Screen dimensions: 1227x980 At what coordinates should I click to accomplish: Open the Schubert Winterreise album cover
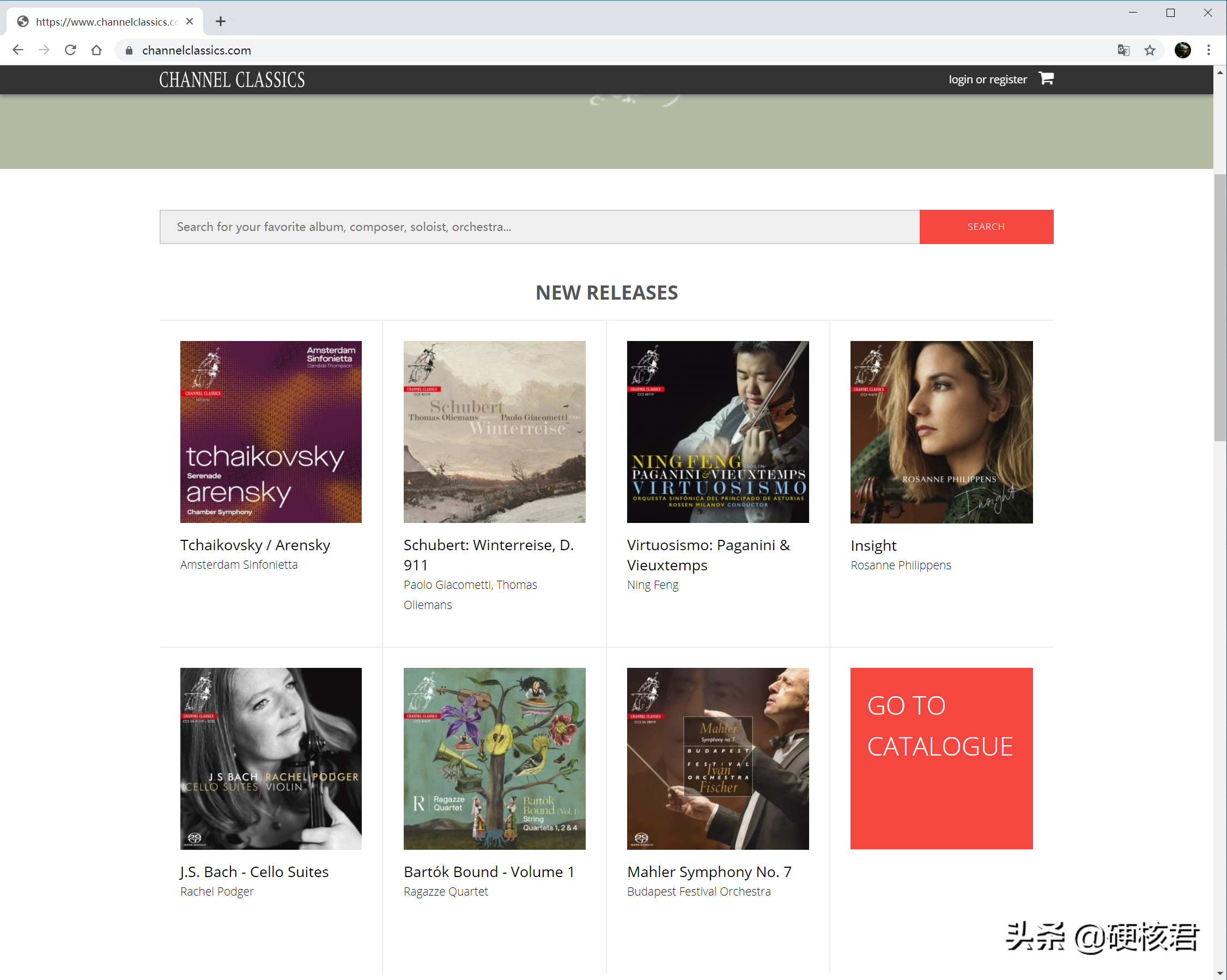(x=495, y=432)
